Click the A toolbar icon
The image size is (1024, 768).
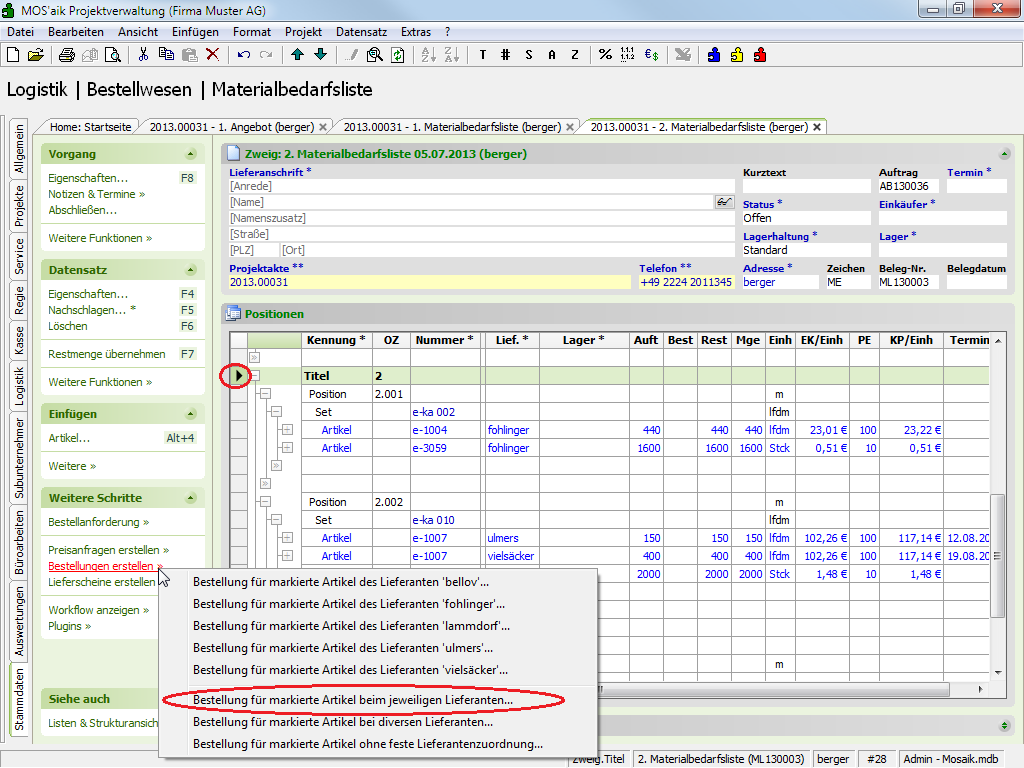pyautogui.click(x=552, y=55)
